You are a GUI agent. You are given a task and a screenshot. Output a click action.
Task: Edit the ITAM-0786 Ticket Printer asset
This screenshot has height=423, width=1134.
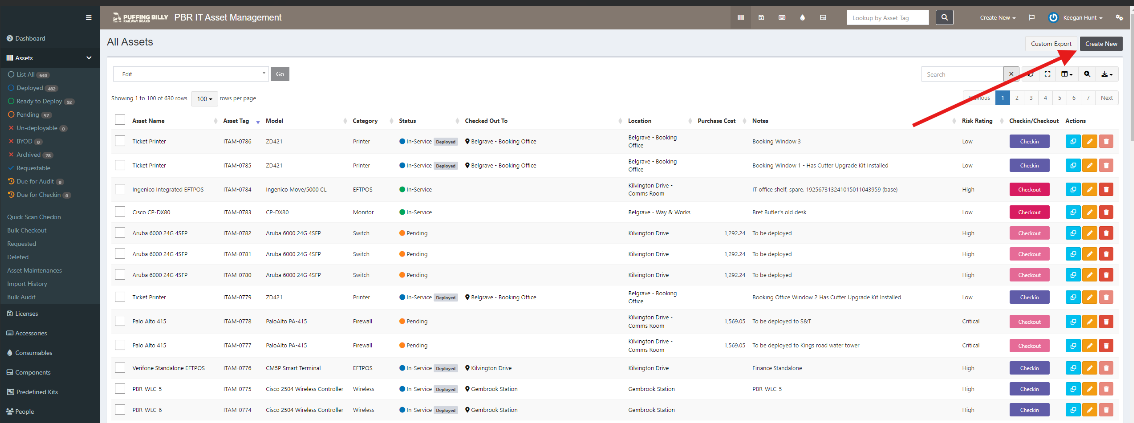pos(1089,142)
